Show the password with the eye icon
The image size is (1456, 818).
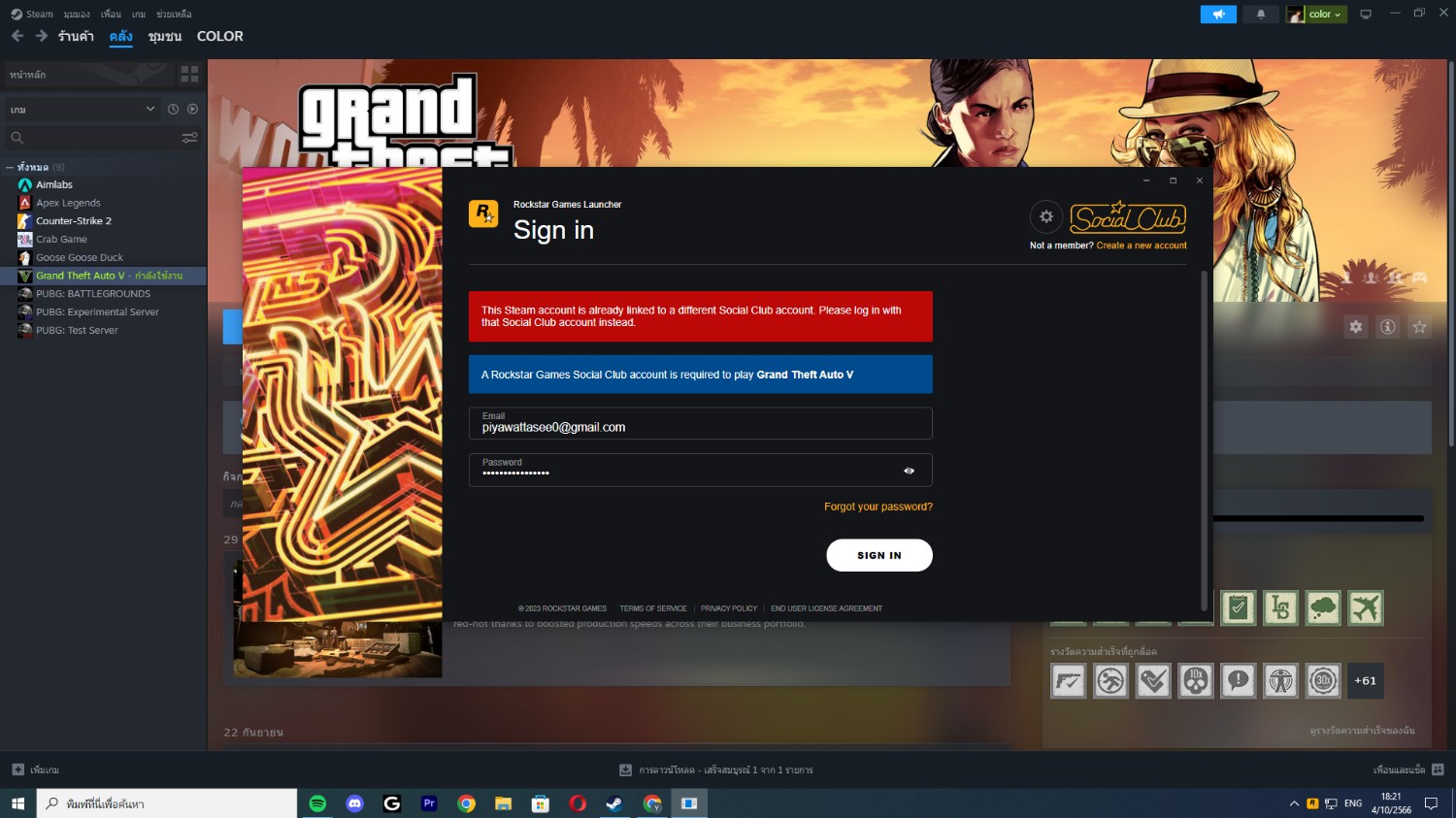(909, 471)
